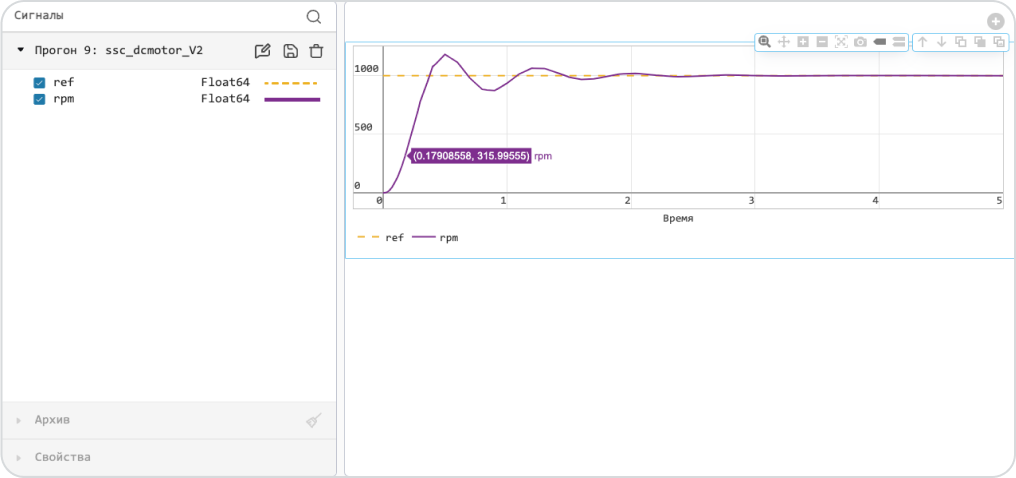Viewport: 1016px width, 478px height.
Task: Add a new plot with plus circle
Action: (995, 21)
